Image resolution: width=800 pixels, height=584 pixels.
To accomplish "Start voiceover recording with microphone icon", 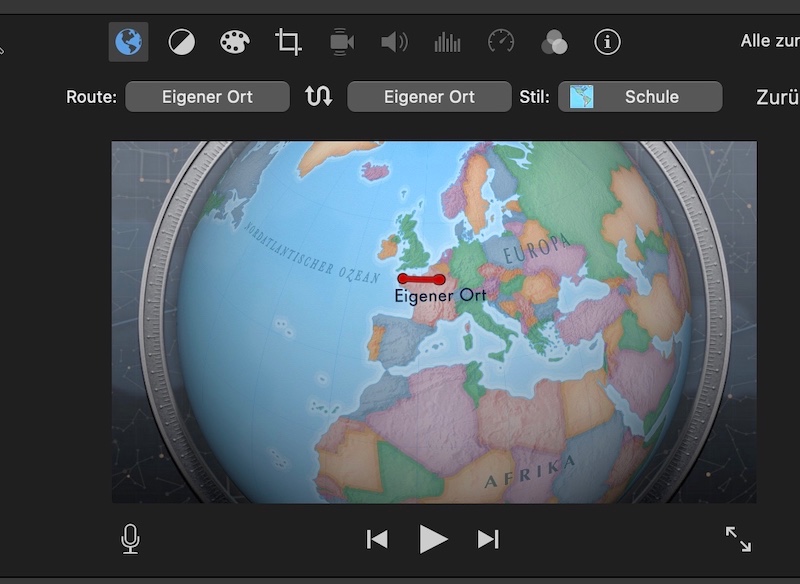I will (x=131, y=539).
